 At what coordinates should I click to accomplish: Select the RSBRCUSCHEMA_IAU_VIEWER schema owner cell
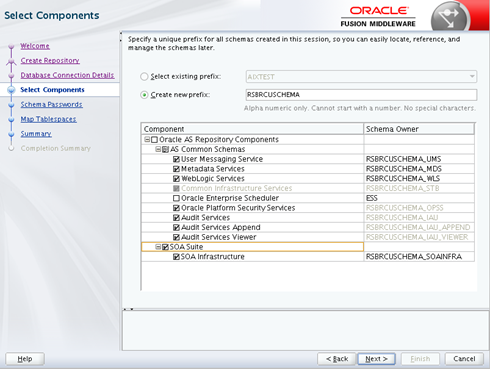point(419,237)
